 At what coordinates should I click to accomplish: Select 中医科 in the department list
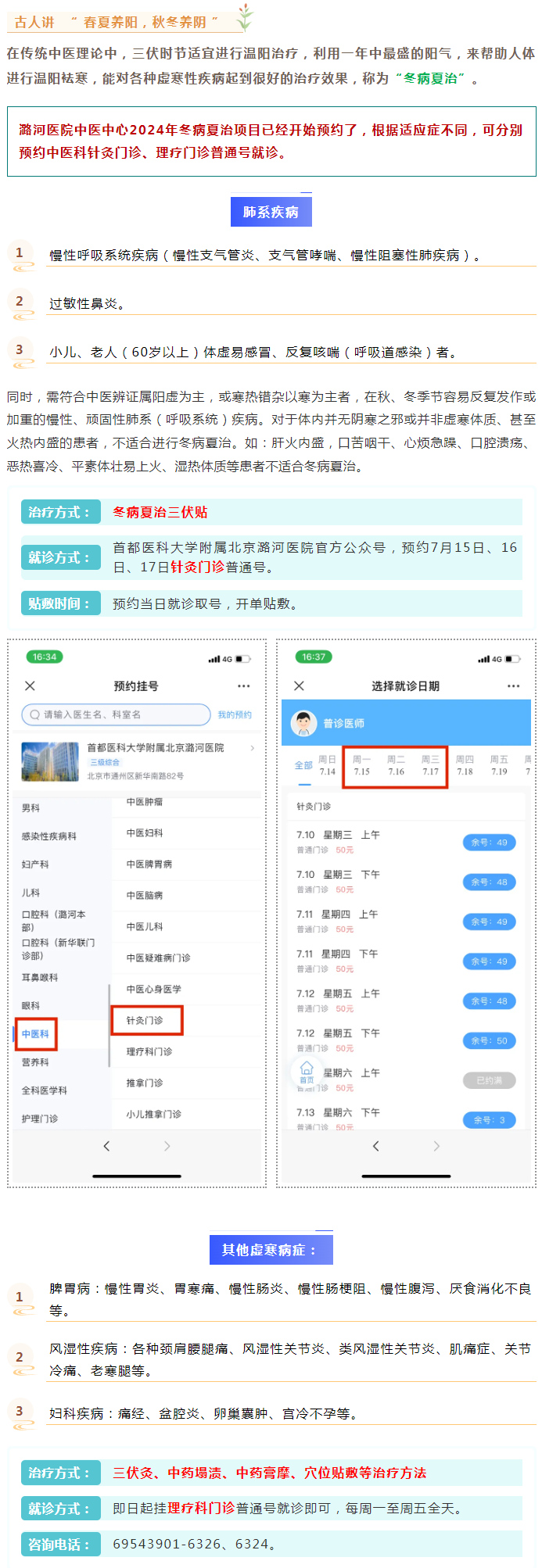[x=35, y=1034]
